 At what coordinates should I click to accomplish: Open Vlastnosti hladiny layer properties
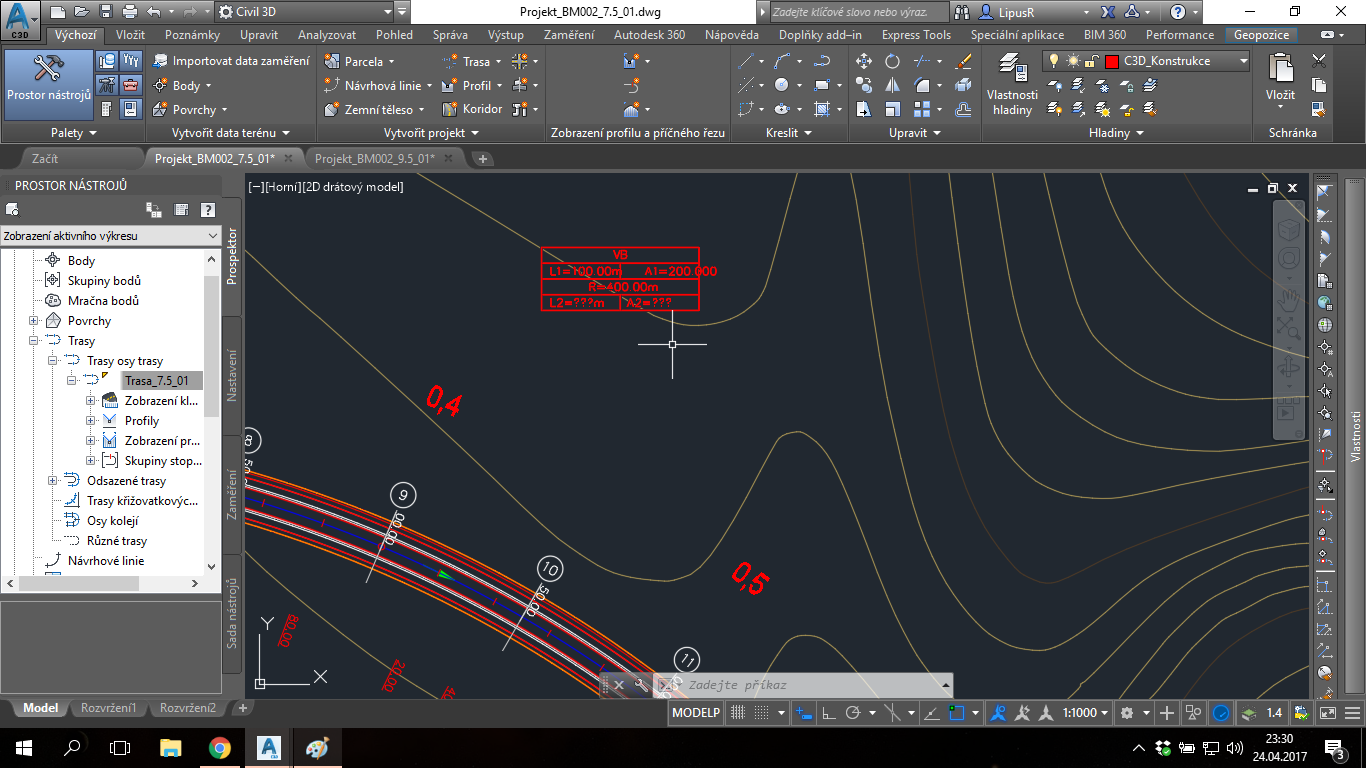pyautogui.click(x=1012, y=84)
